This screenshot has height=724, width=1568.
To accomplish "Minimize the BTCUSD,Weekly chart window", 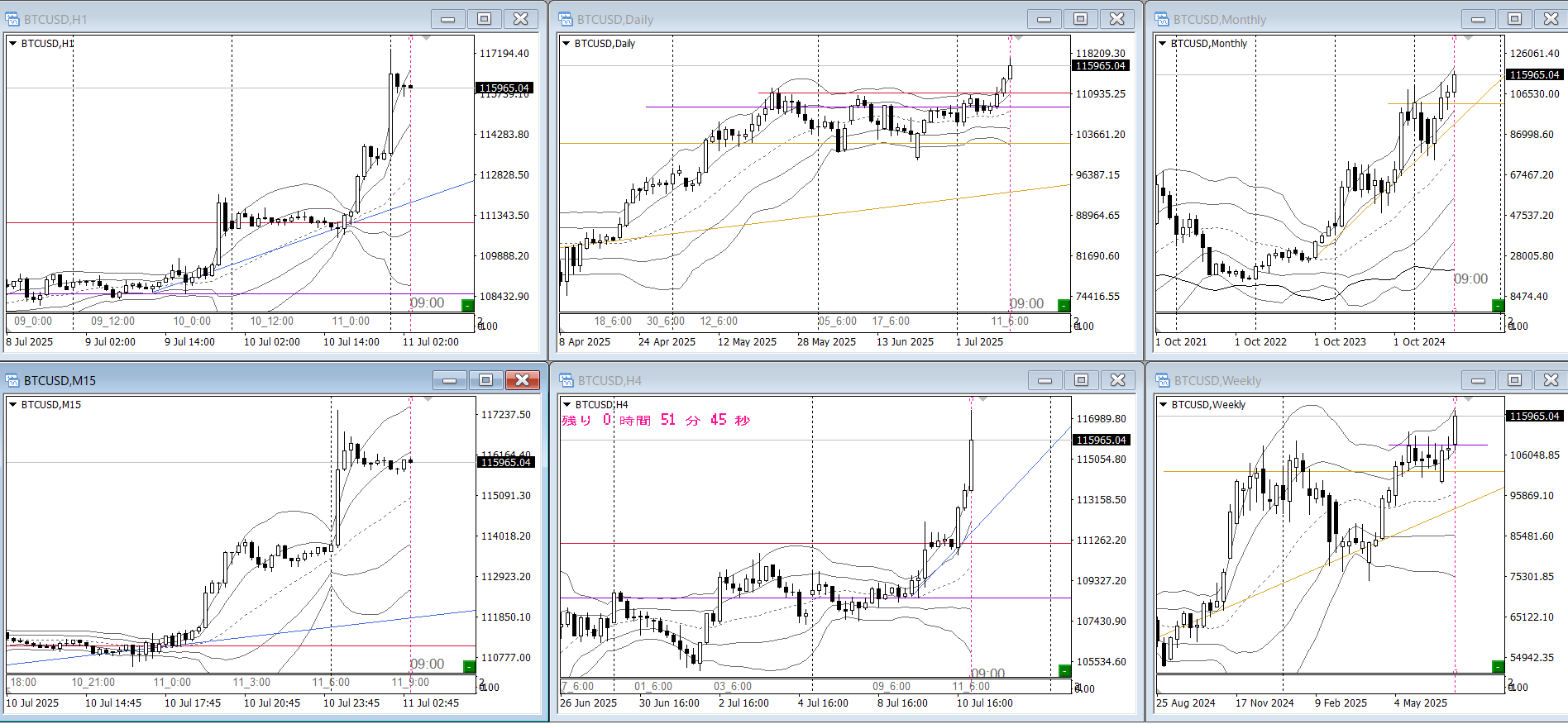I will coord(1478,380).
